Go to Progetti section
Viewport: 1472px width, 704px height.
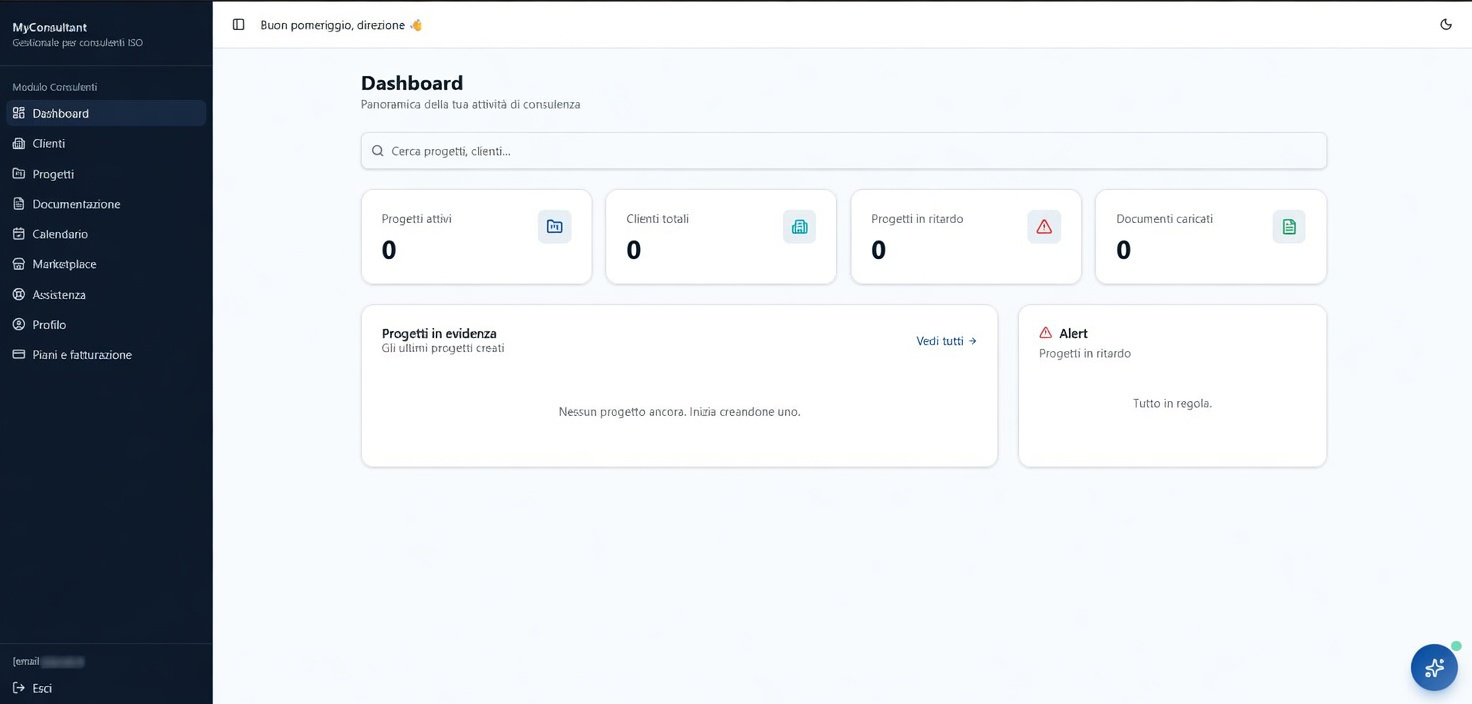click(x=106, y=173)
